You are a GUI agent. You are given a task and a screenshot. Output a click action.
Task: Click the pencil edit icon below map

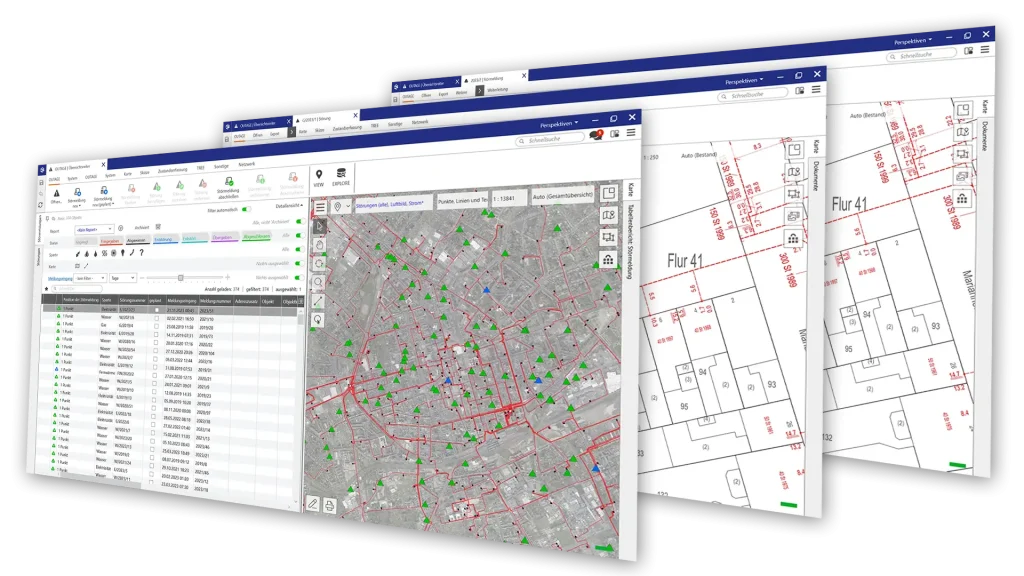(x=313, y=503)
